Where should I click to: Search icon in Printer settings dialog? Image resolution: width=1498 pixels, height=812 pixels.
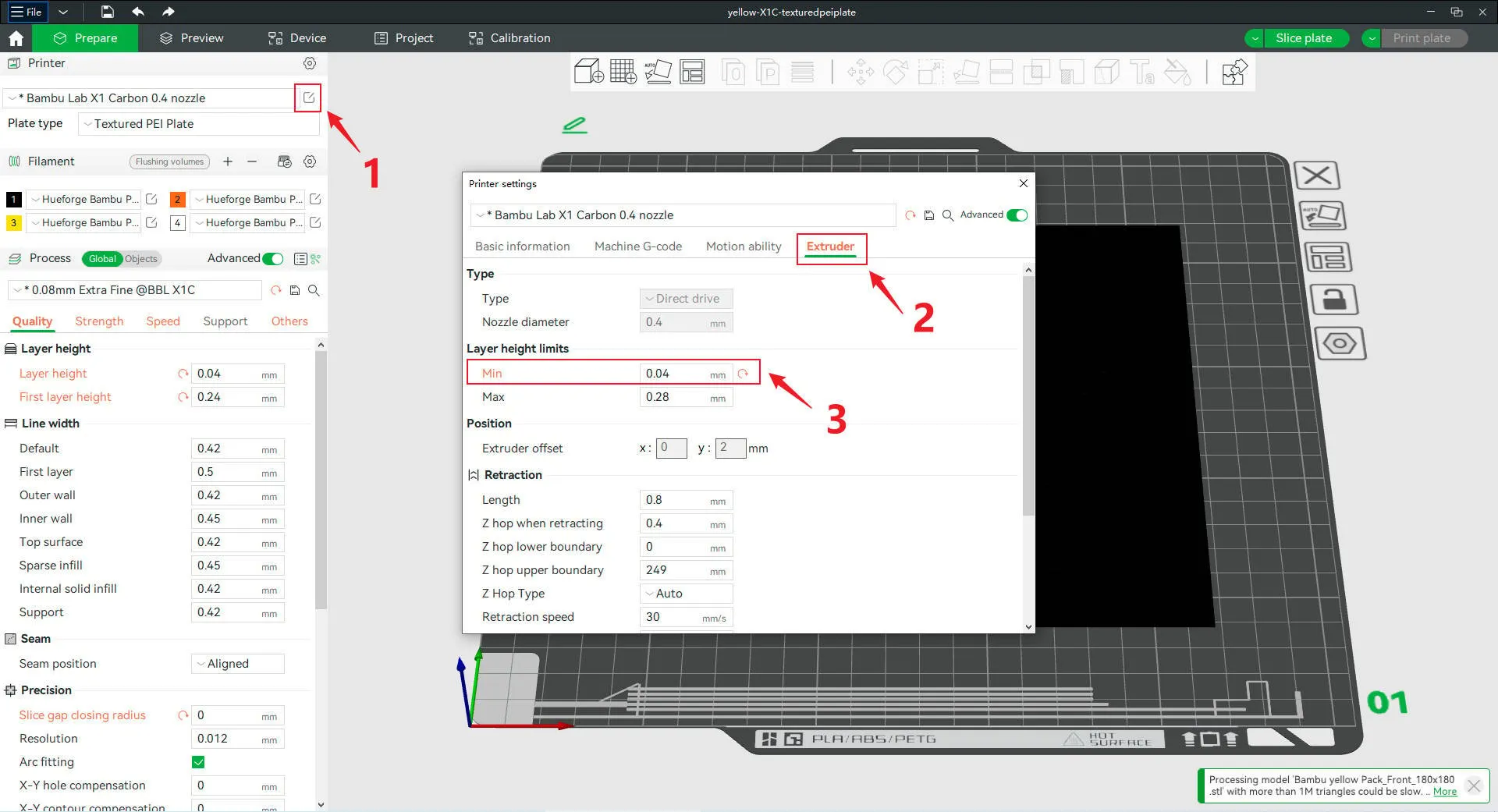point(948,215)
